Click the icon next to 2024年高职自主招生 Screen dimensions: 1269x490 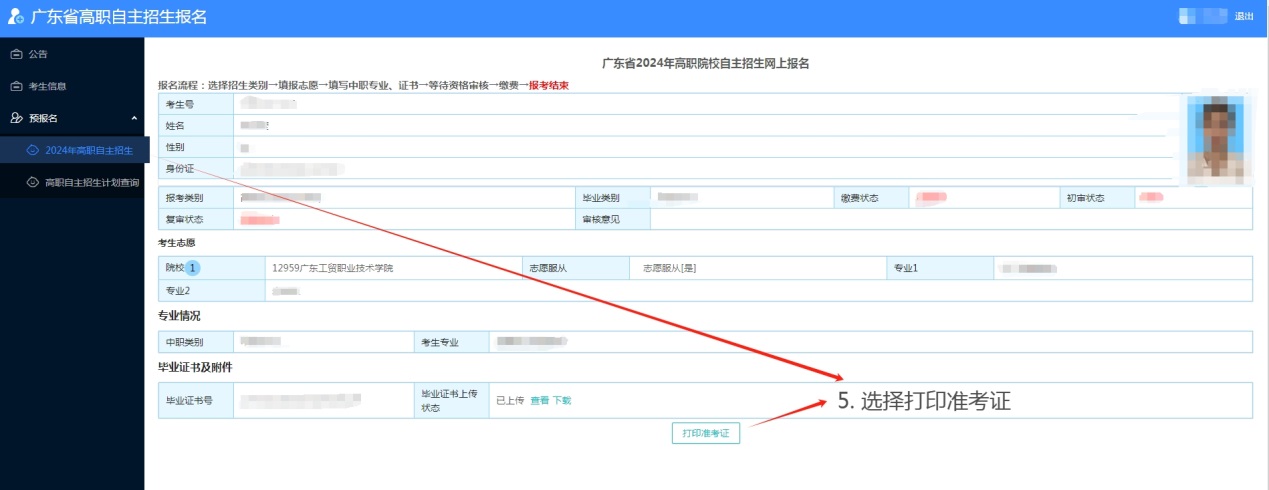tap(32, 150)
